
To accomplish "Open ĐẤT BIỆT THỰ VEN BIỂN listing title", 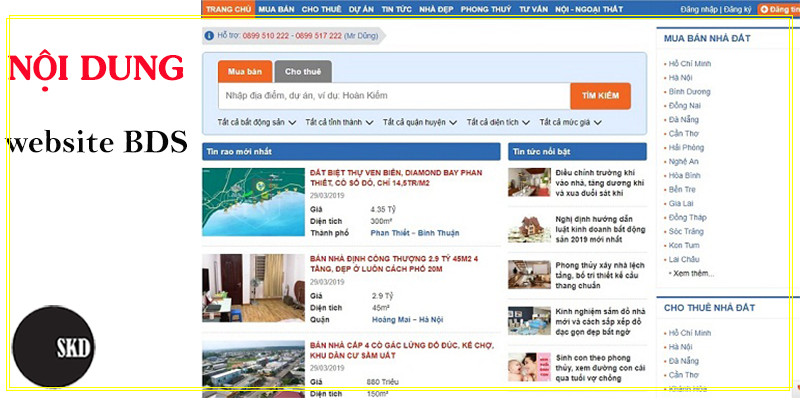I will tap(396, 178).
